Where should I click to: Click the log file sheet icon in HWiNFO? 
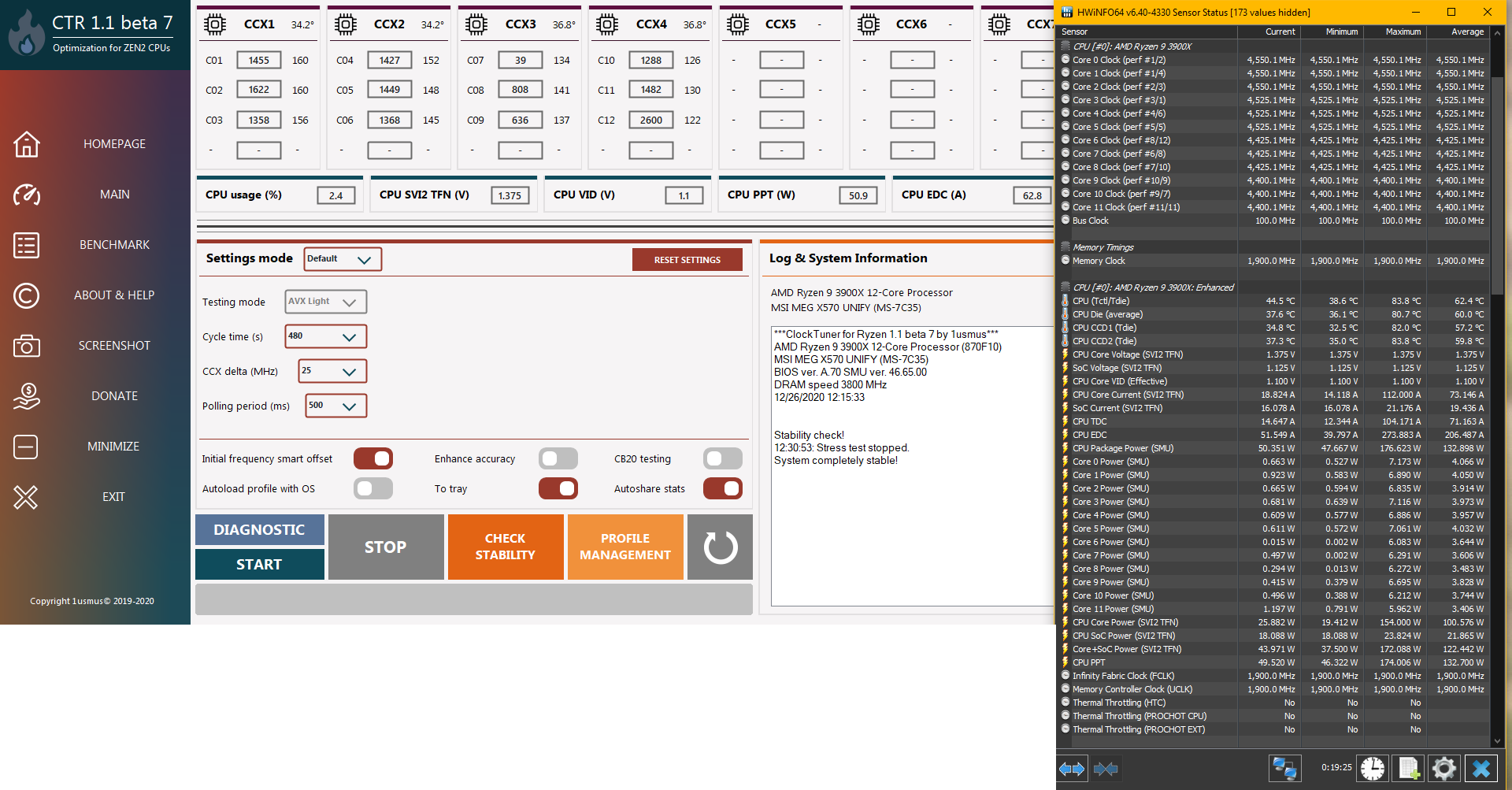pyautogui.click(x=1408, y=769)
